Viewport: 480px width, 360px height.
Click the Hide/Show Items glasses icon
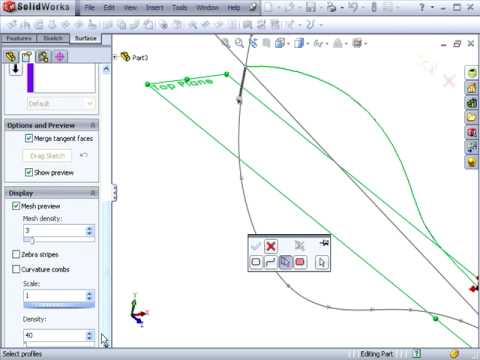[318, 43]
